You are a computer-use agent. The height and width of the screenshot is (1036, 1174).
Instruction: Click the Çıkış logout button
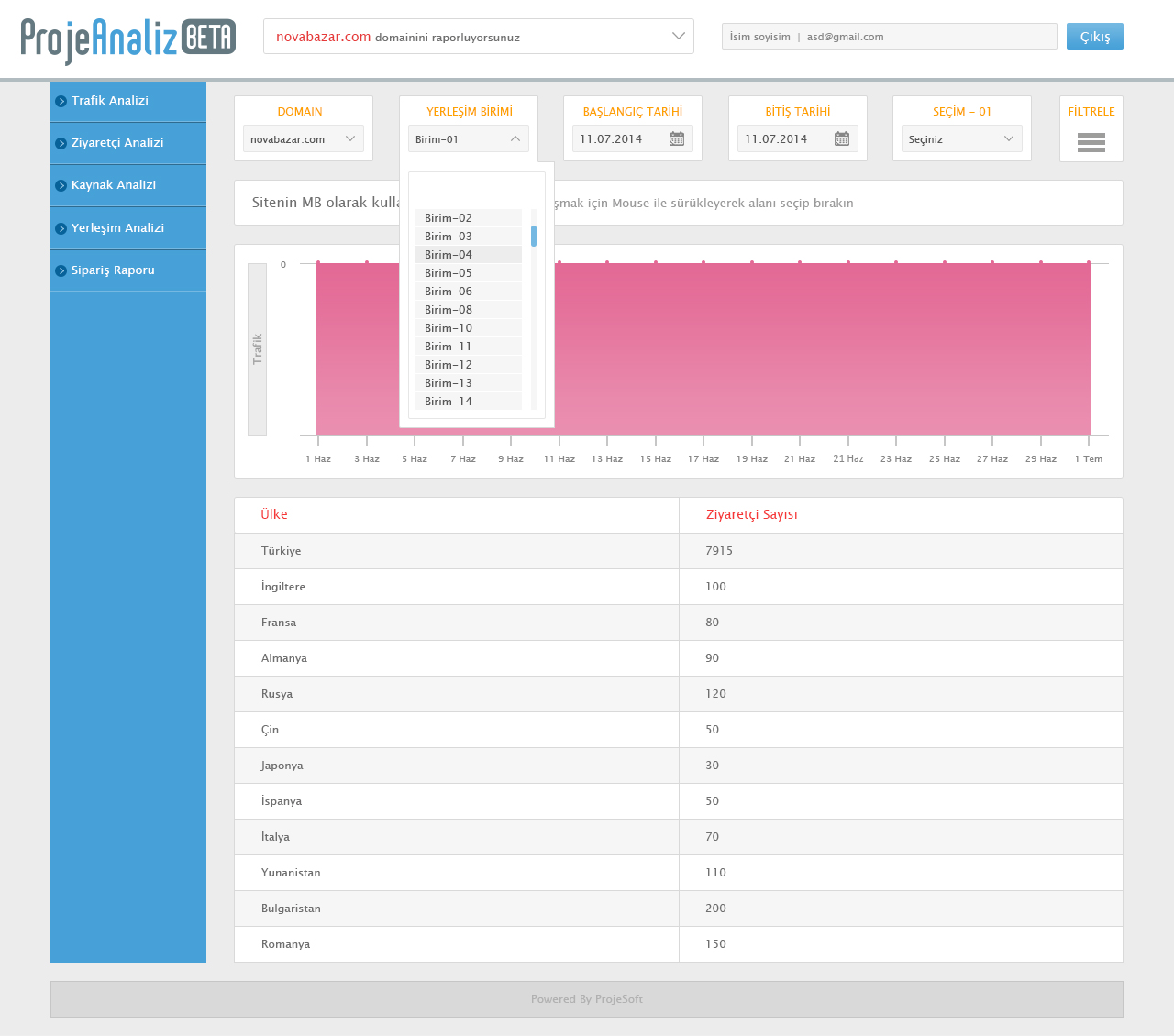1094,37
